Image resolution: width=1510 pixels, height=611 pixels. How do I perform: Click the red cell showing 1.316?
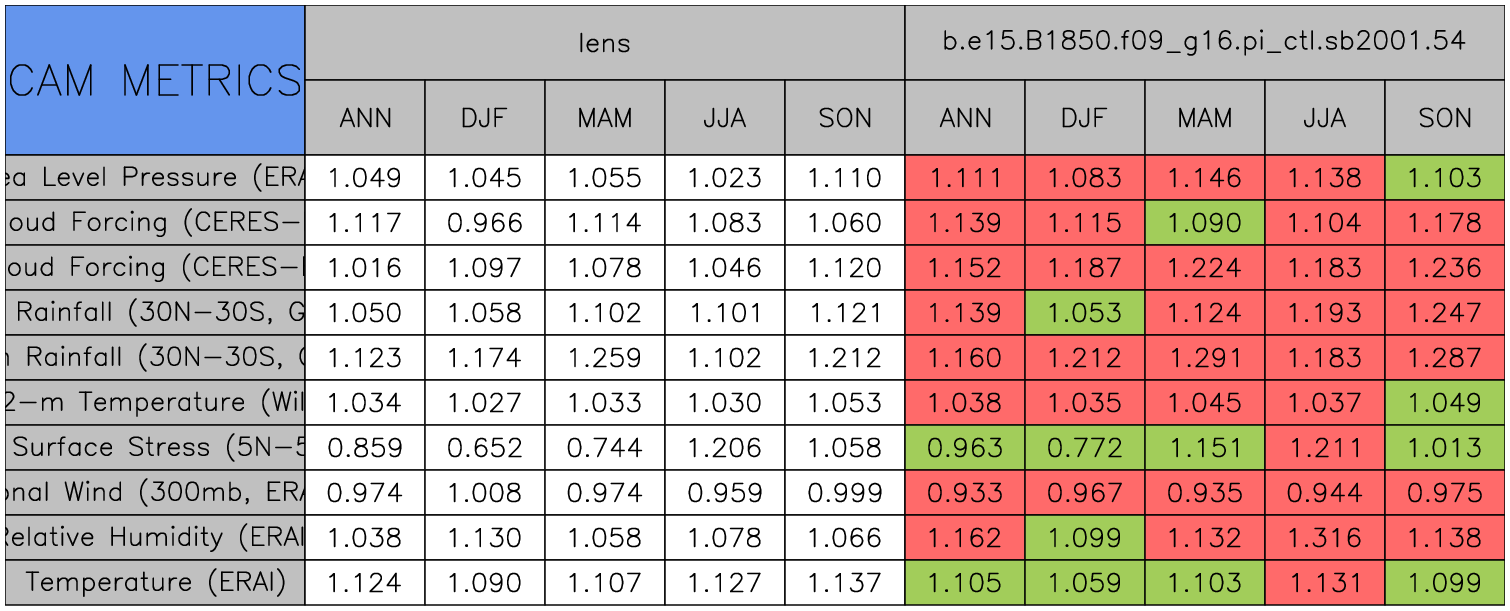coord(1324,537)
